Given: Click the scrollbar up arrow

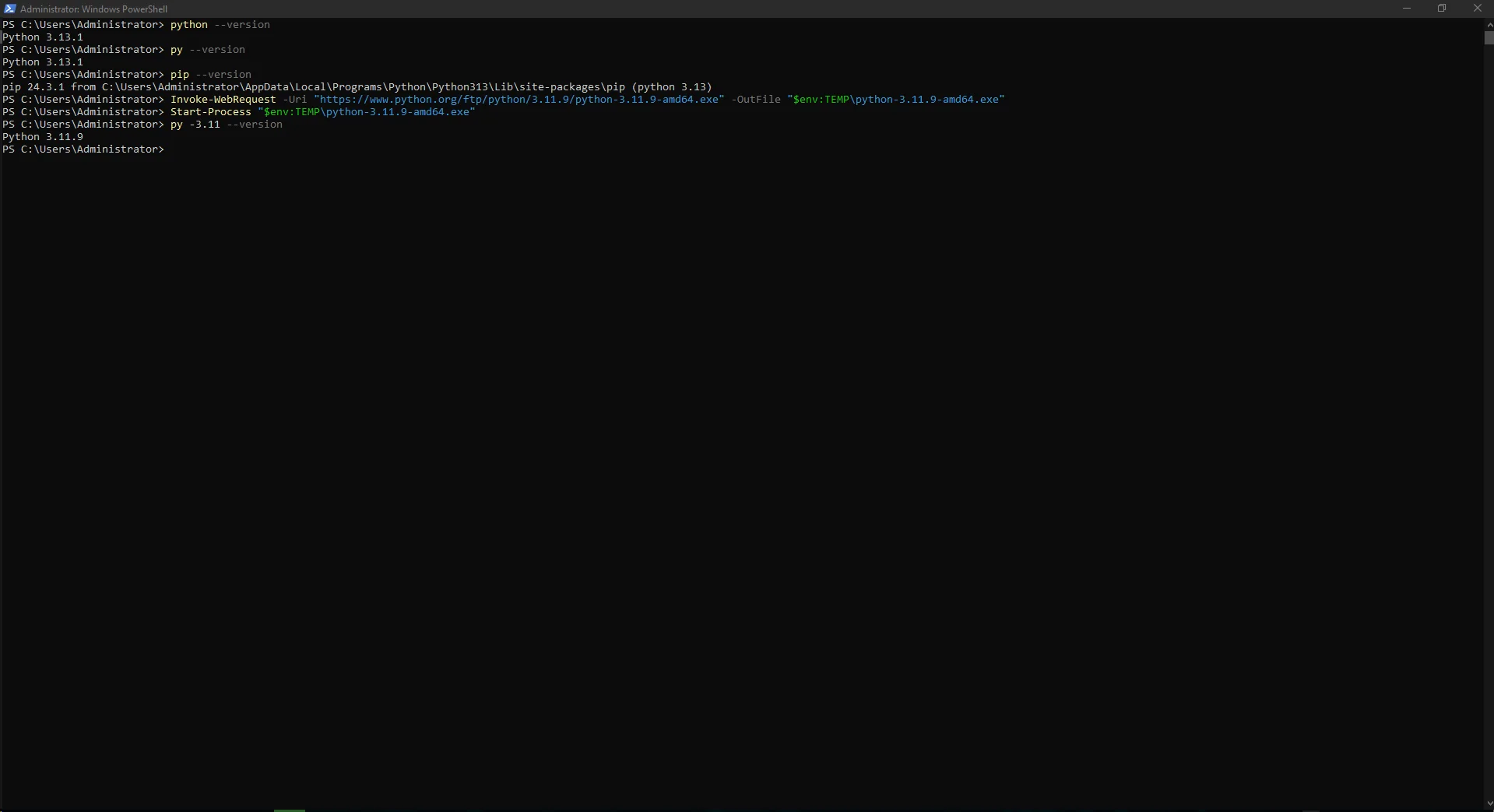Looking at the screenshot, I should 1489,24.
